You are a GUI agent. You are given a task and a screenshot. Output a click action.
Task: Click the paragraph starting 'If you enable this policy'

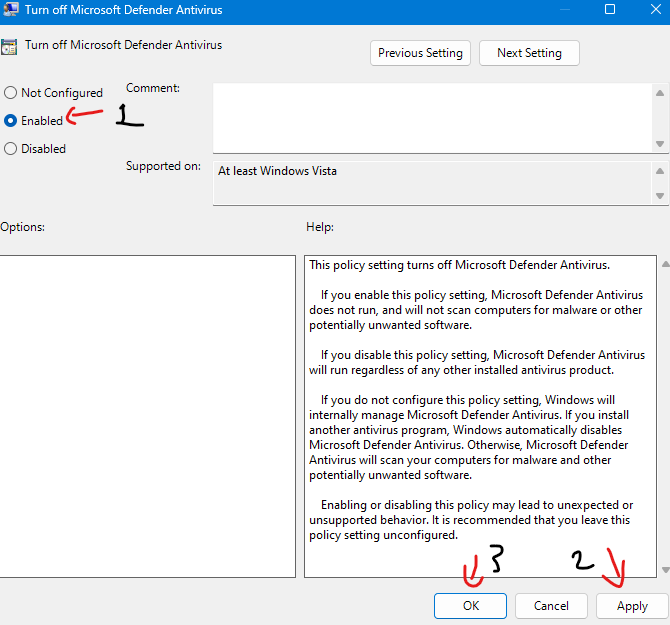coord(476,310)
